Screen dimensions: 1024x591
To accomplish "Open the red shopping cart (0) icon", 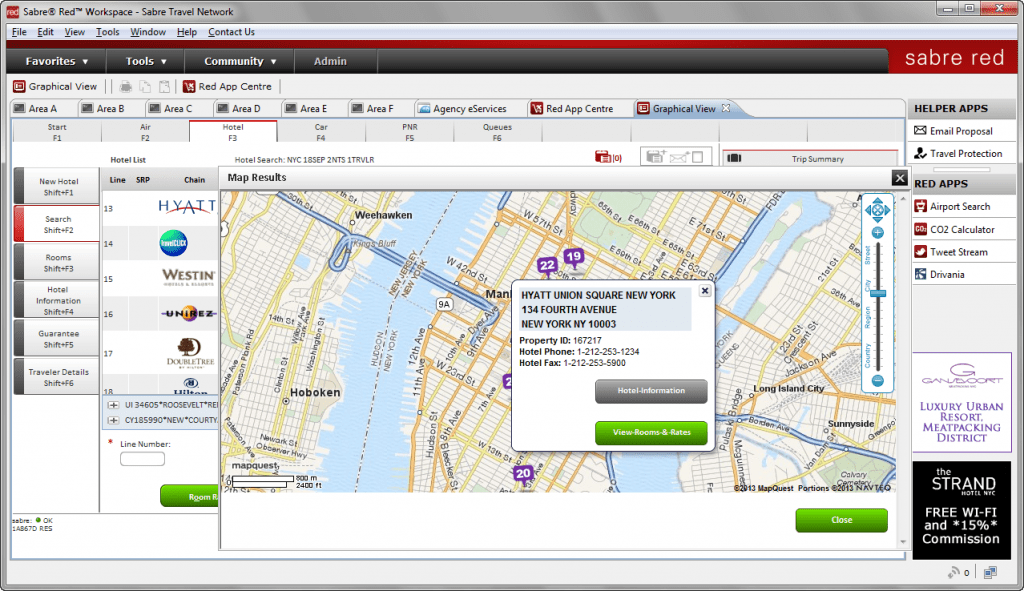I will click(x=608, y=157).
